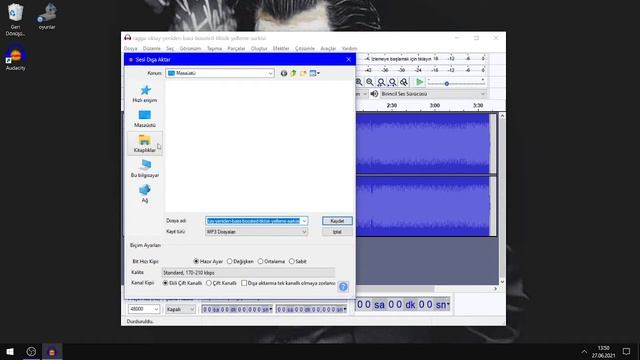Click the playback speed slider handle

tap(447, 83)
